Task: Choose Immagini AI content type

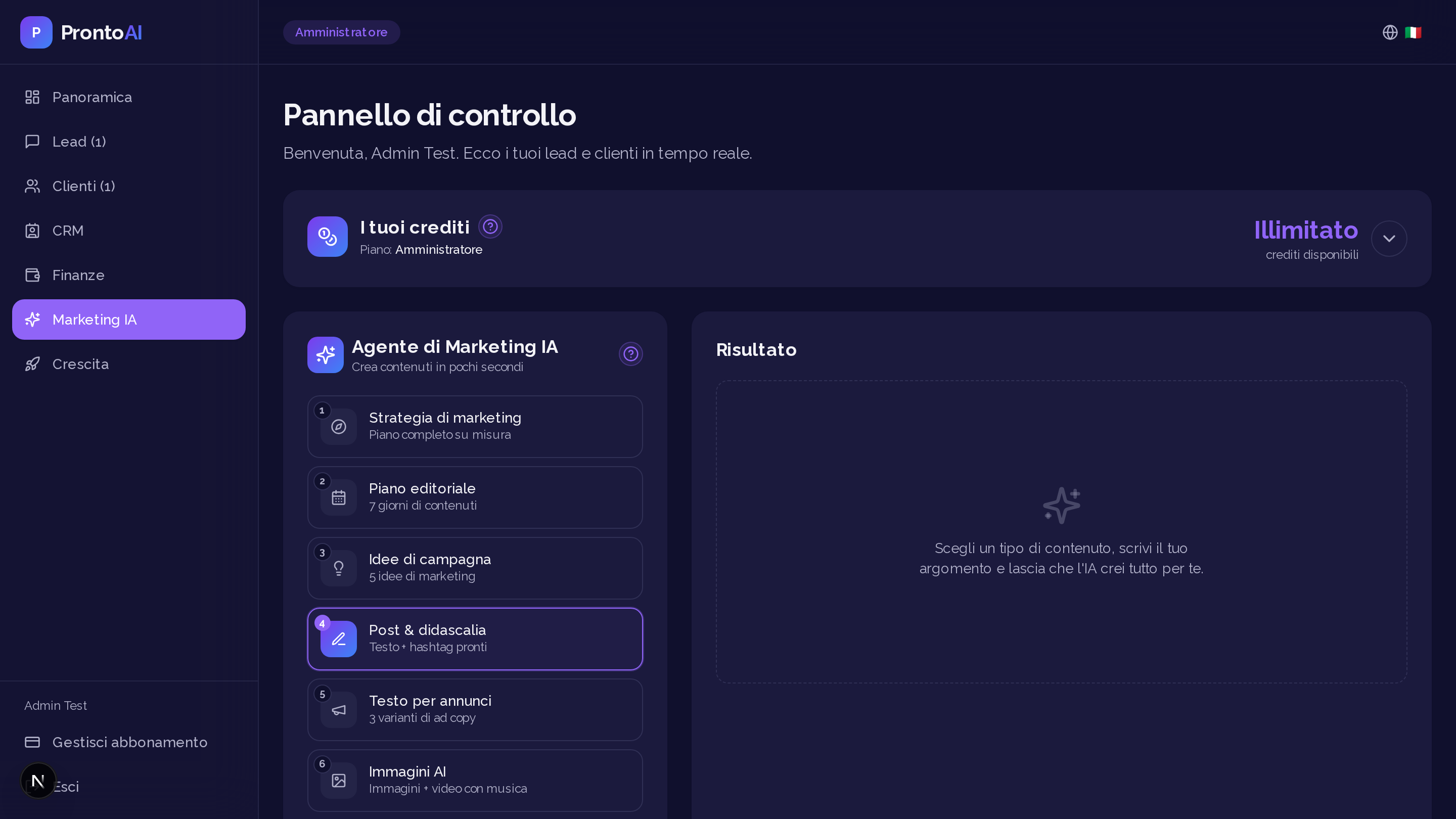Action: point(475,781)
